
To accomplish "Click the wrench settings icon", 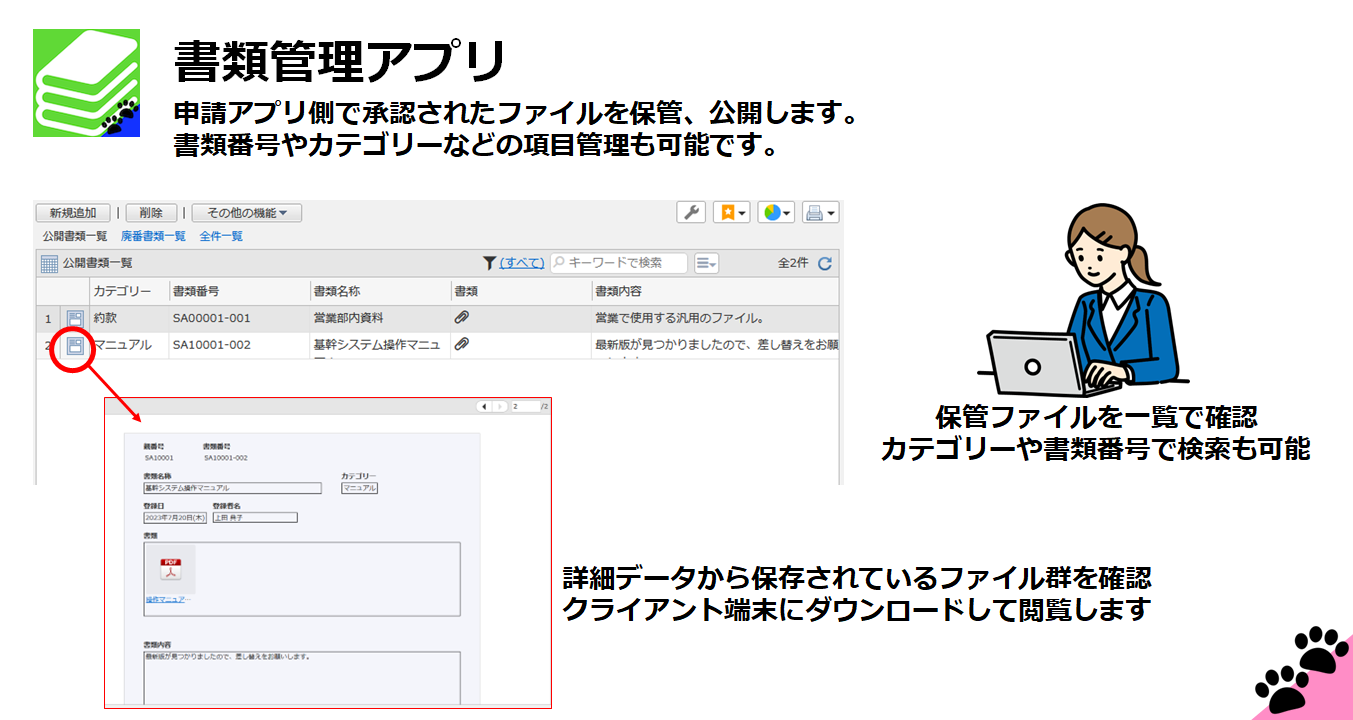I will 691,212.
